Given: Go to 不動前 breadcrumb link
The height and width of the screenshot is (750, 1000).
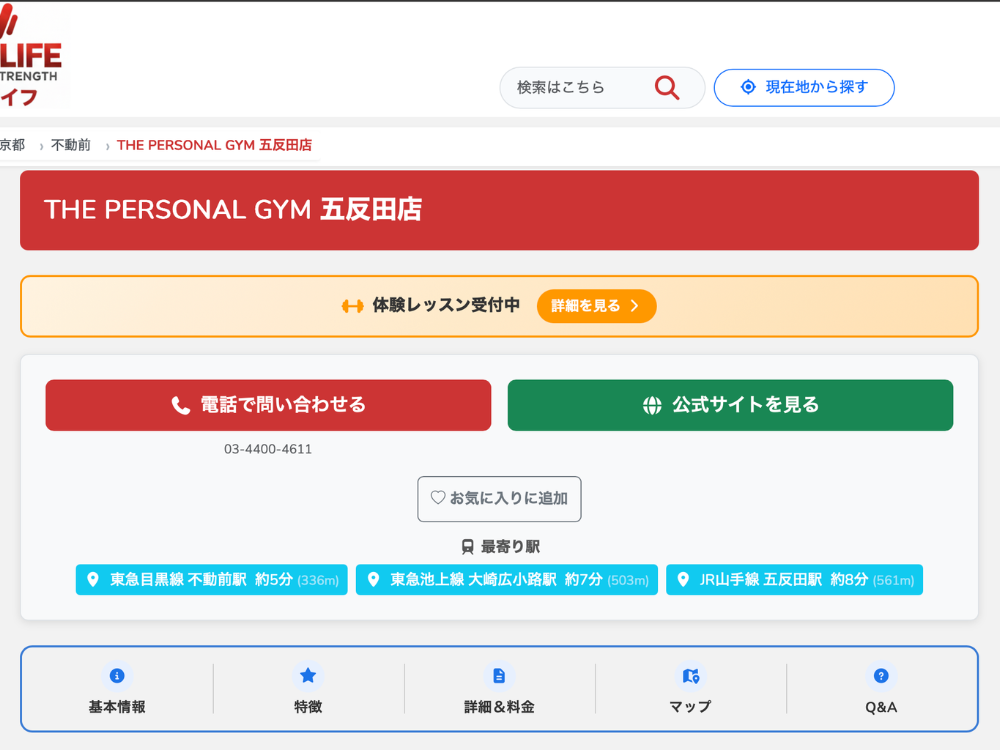Looking at the screenshot, I should 71,145.
